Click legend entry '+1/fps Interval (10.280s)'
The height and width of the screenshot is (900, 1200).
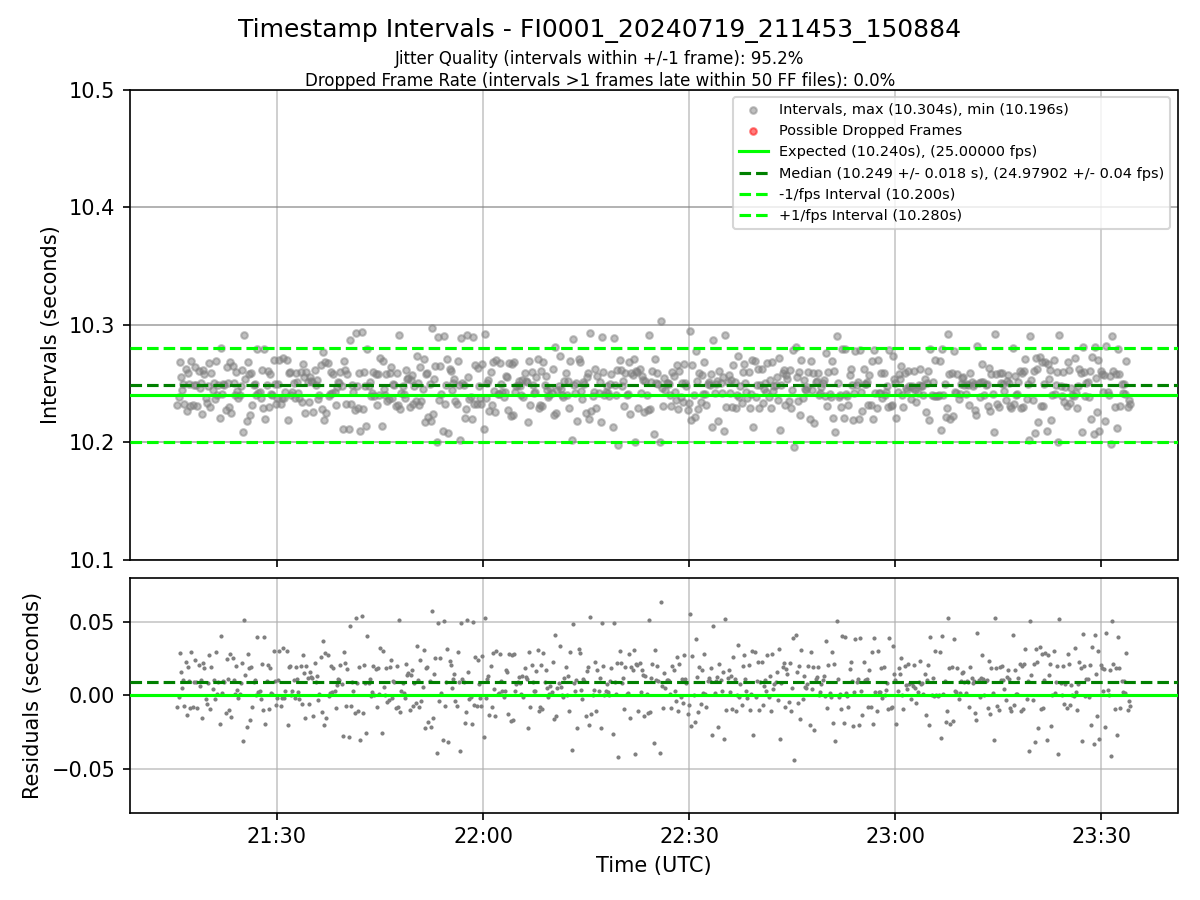(x=870, y=215)
